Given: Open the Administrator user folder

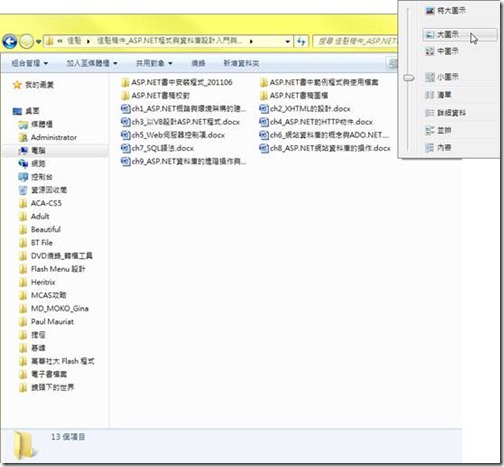Looking at the screenshot, I should click(x=48, y=137).
